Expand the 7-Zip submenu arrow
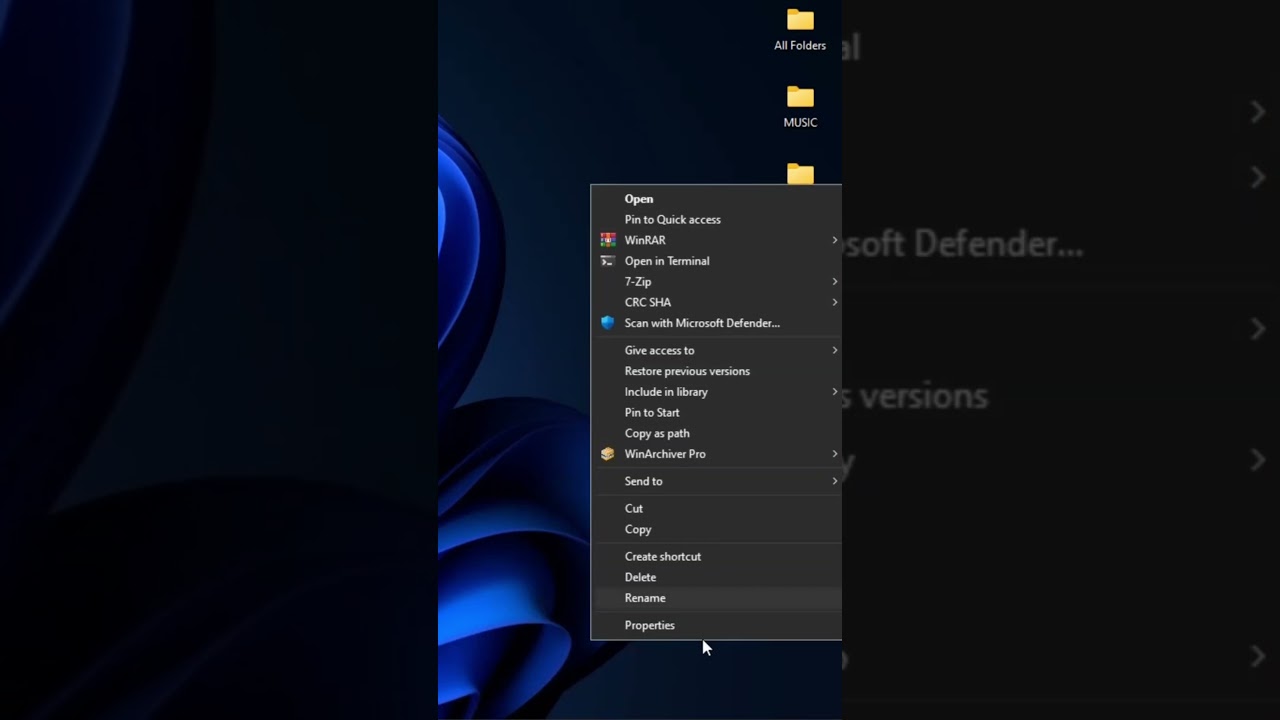The width and height of the screenshot is (1280, 720). coord(834,282)
